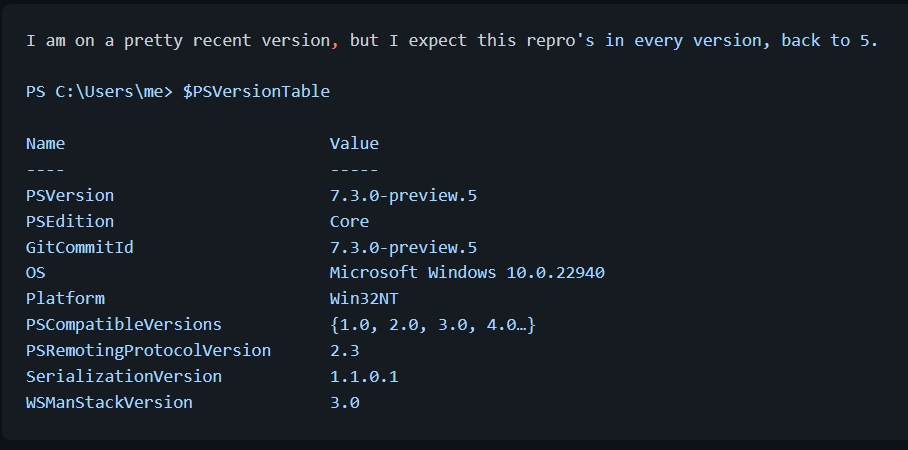Click the Name column header
The image size is (908, 450).
tap(45, 143)
